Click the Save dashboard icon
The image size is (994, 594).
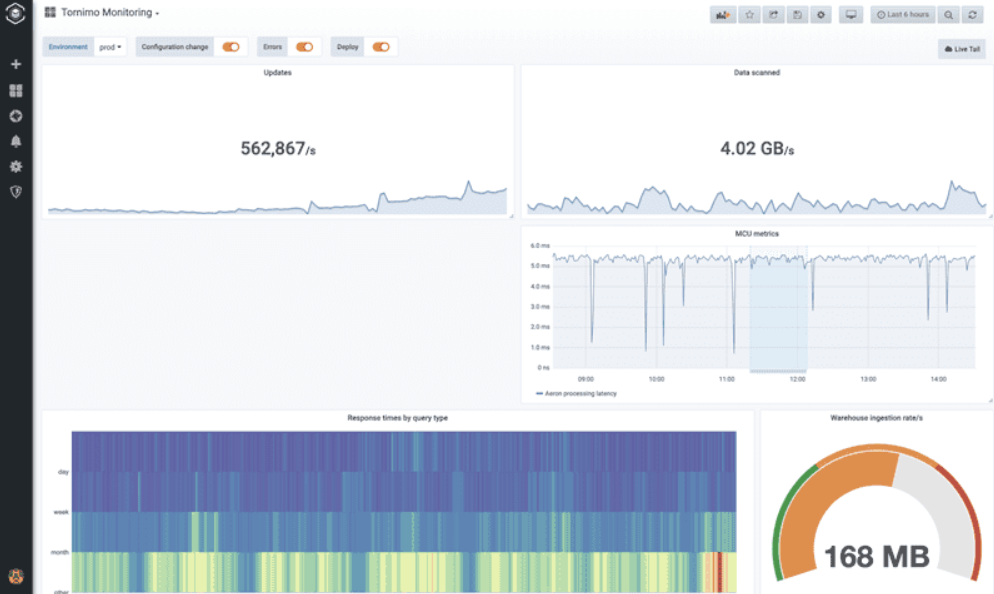pos(797,15)
